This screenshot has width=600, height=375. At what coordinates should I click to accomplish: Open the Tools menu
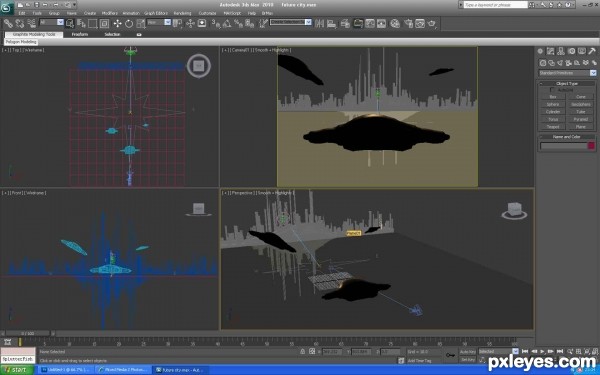click(37, 13)
